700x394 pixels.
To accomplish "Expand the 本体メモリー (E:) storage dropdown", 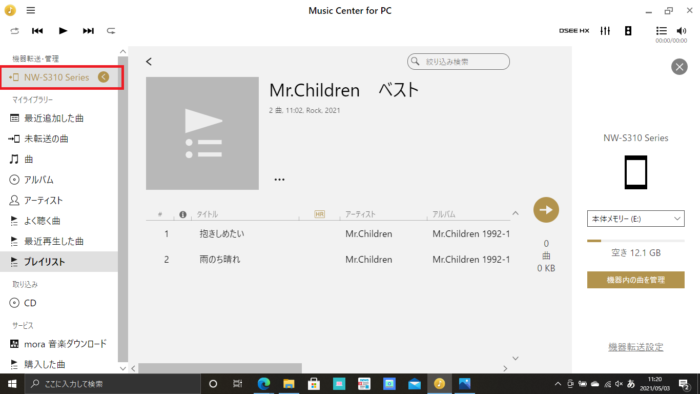I will click(x=635, y=219).
